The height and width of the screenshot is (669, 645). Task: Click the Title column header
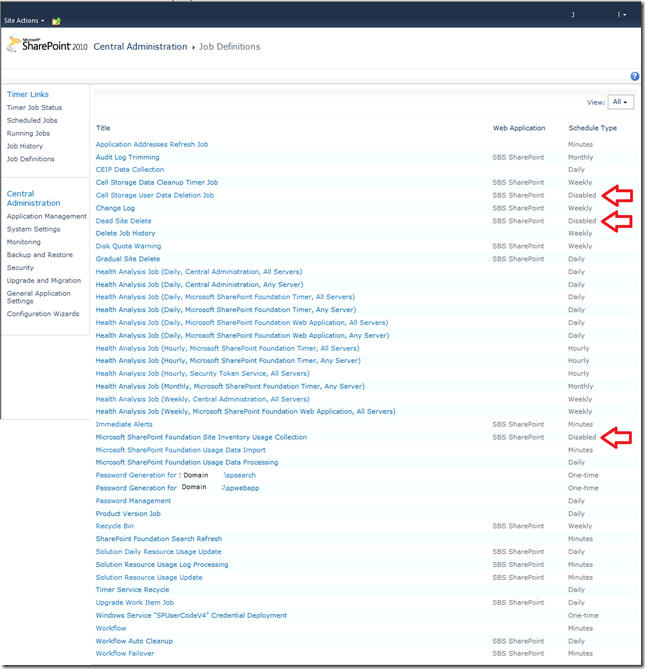pos(103,128)
